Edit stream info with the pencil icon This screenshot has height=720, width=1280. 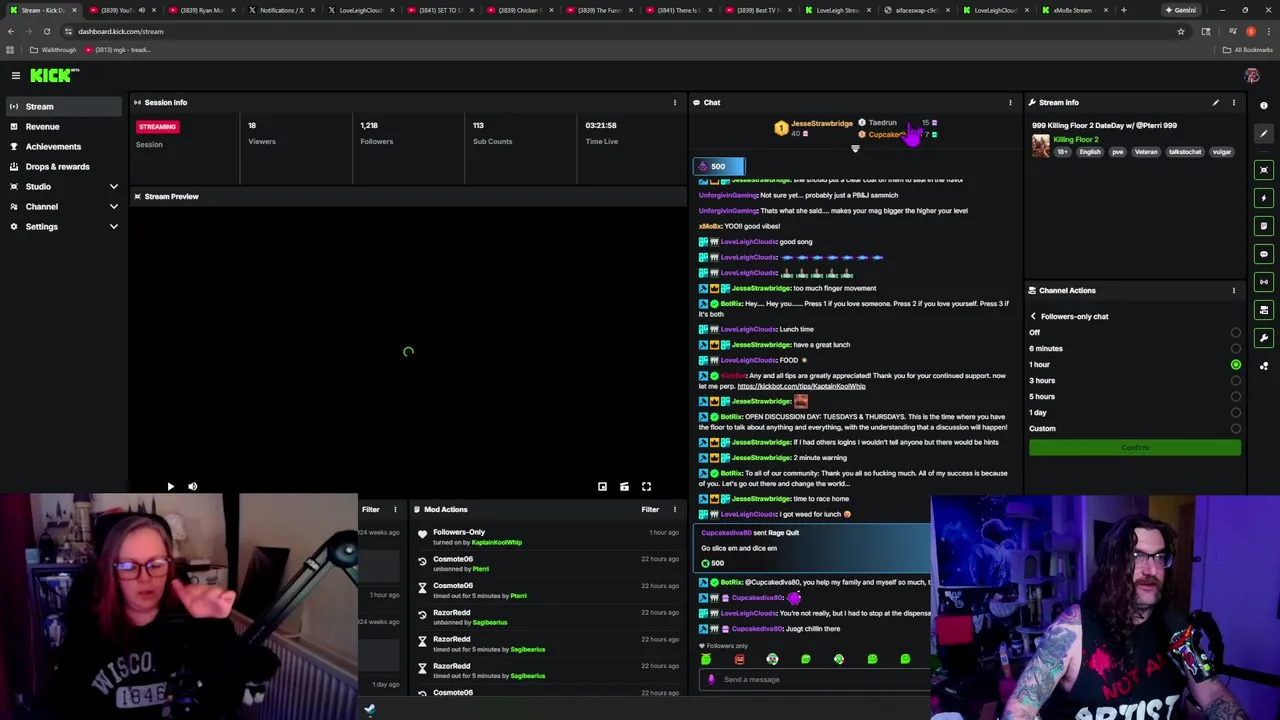pyautogui.click(x=1216, y=102)
